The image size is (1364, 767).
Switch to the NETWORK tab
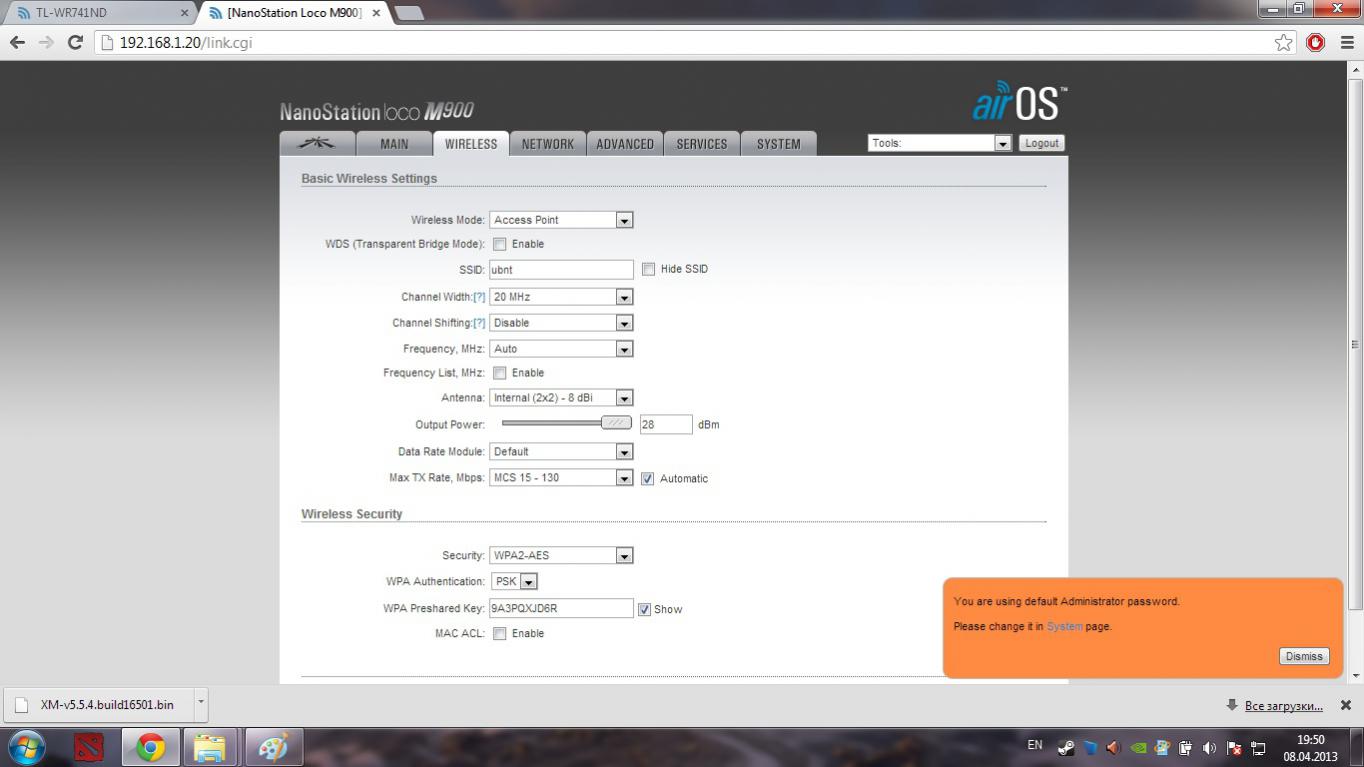(x=548, y=143)
